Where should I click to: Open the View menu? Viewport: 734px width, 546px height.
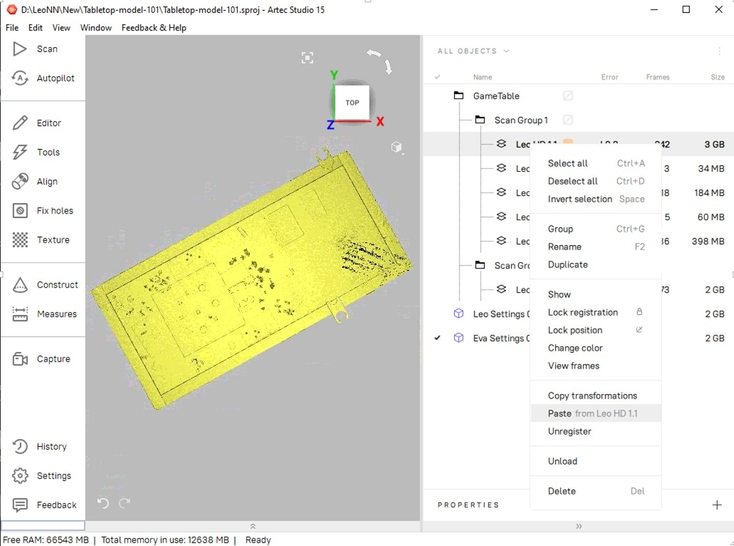(x=61, y=28)
